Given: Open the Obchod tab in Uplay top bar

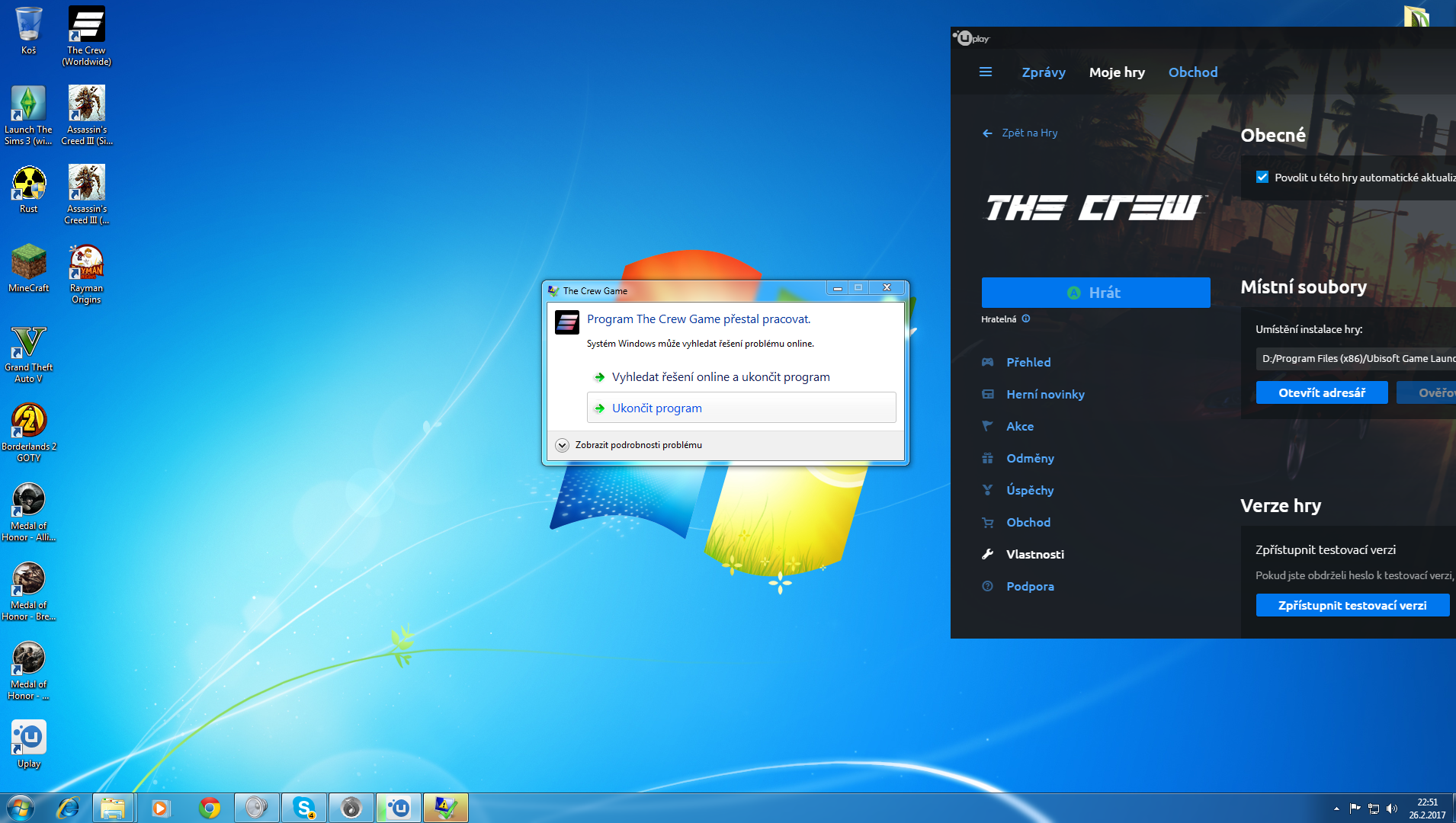Looking at the screenshot, I should click(1193, 72).
